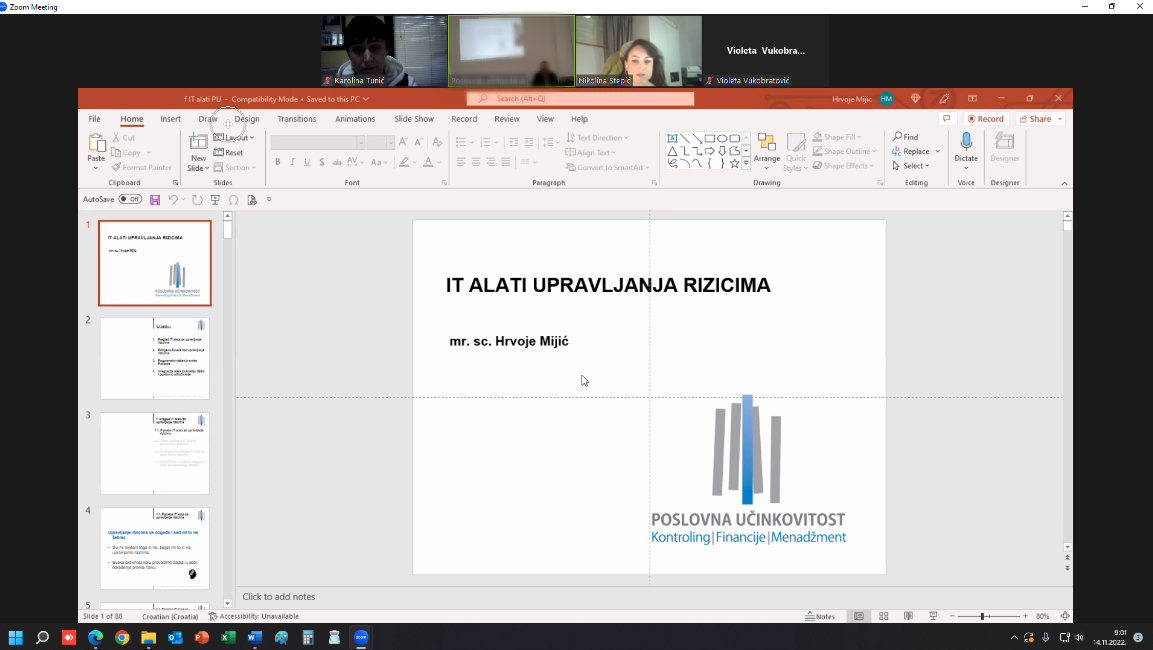Screen dimensions: 1153x650
Task: Open Slide Sorter view in status bar
Action: pos(883,616)
